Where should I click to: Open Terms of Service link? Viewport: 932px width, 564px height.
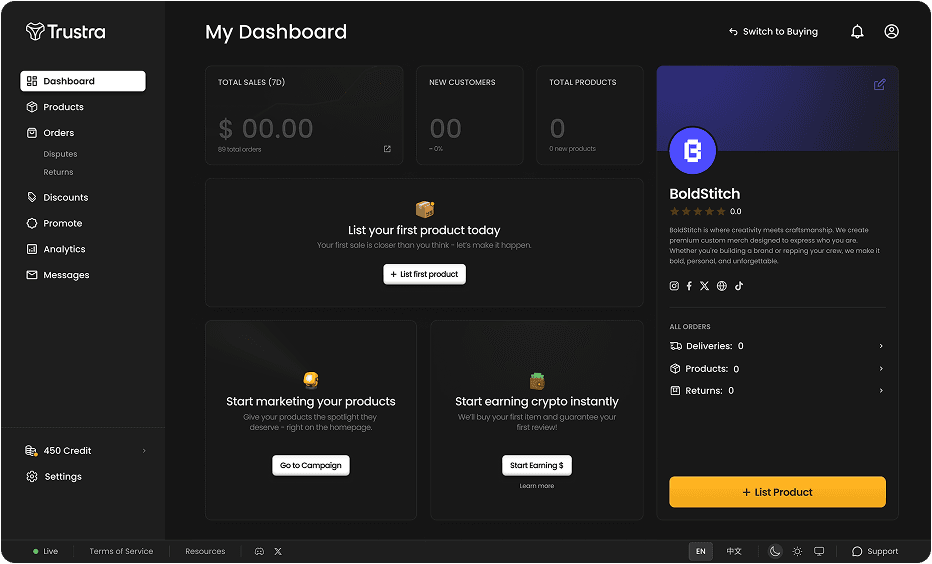pyautogui.click(x=121, y=552)
